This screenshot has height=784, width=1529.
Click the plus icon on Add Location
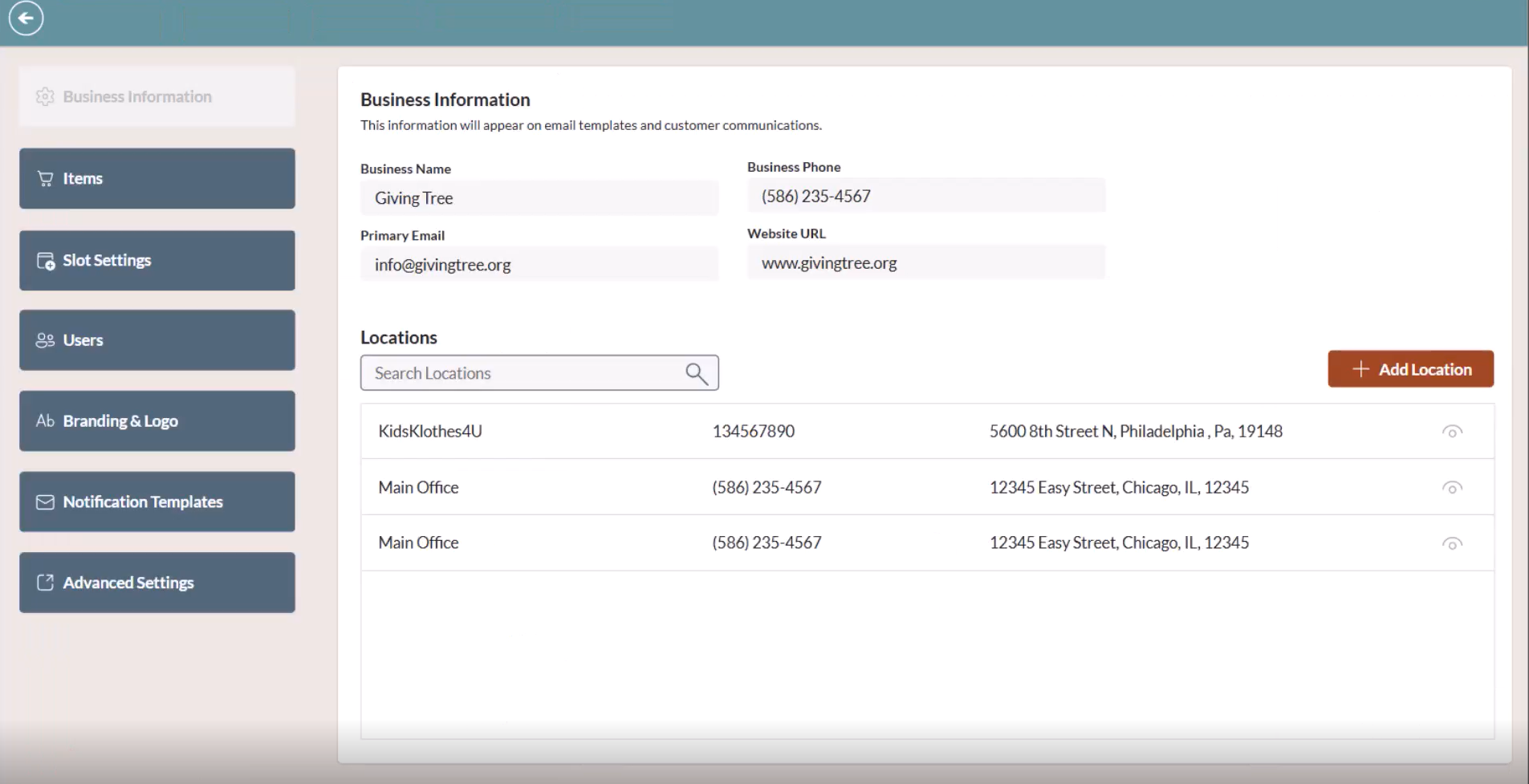[x=1360, y=369]
